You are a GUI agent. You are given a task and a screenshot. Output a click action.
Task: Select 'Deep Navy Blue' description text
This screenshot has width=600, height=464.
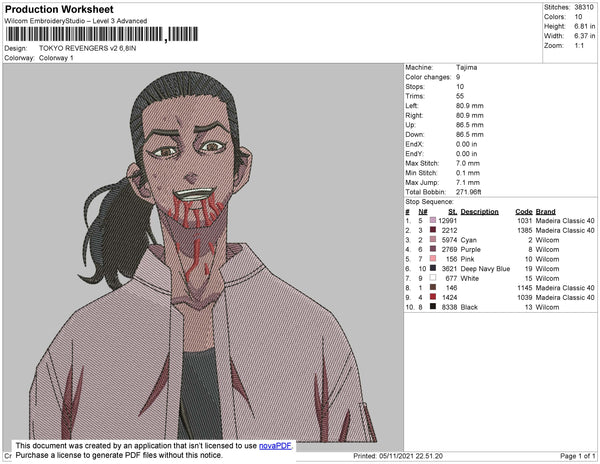485,269
